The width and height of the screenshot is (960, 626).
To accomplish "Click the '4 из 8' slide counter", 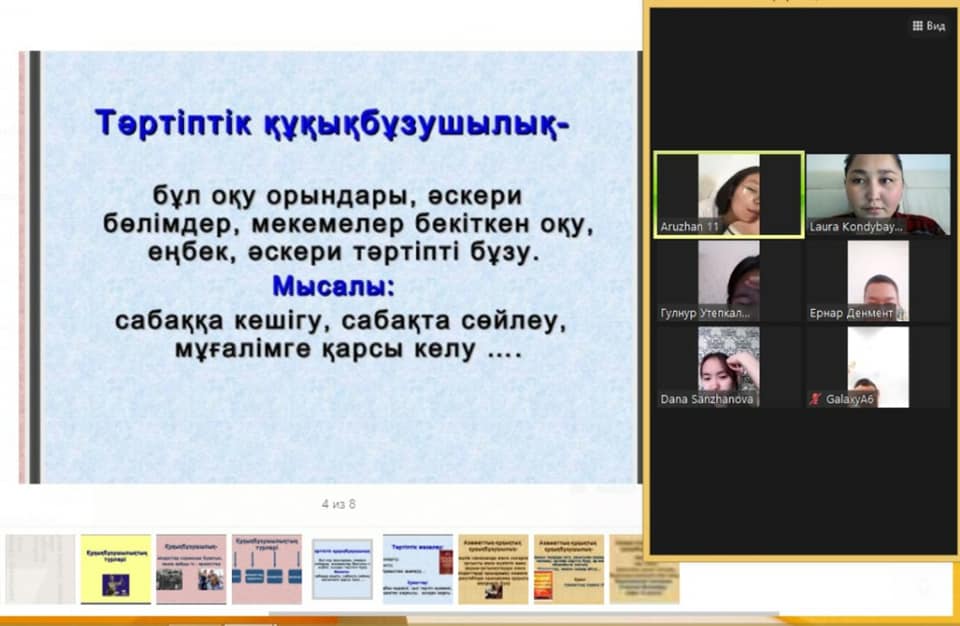I will point(338,504).
